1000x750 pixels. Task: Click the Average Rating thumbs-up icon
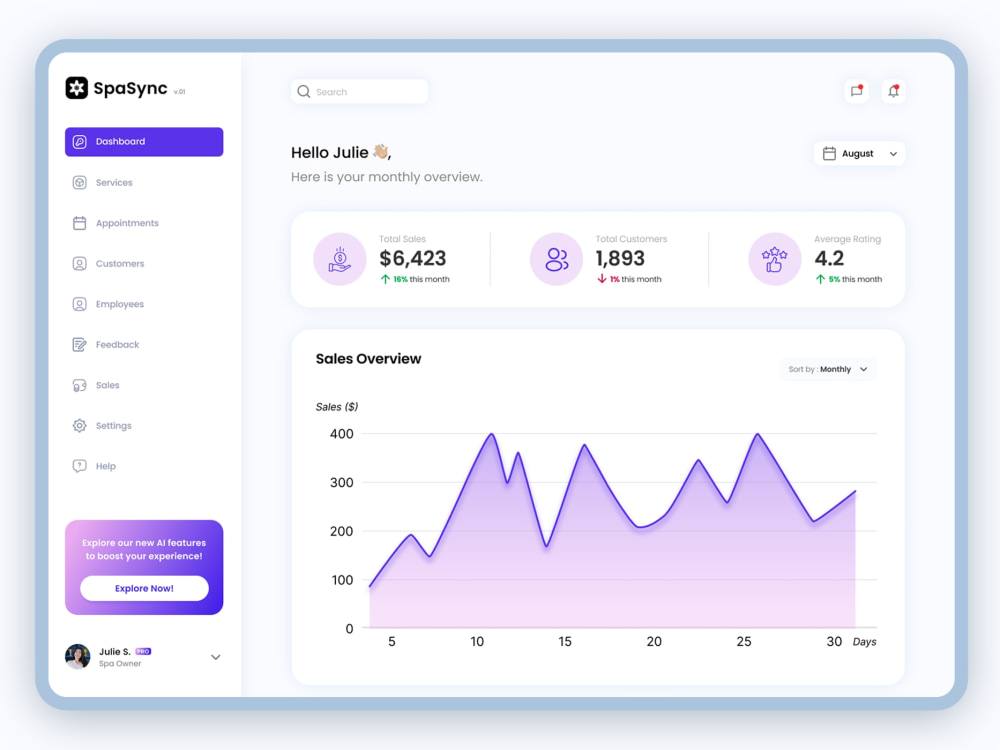click(774, 259)
